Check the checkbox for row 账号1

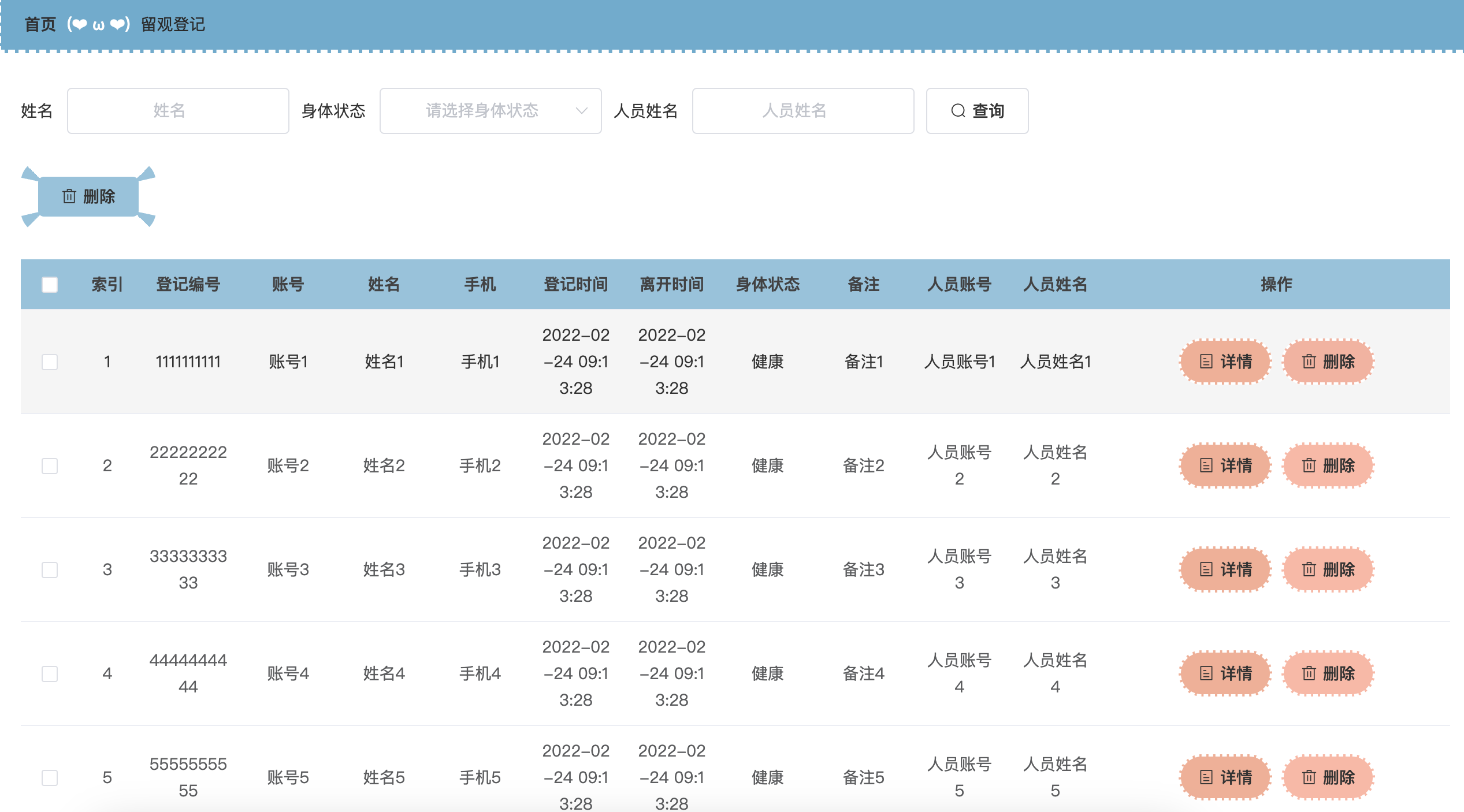point(50,362)
